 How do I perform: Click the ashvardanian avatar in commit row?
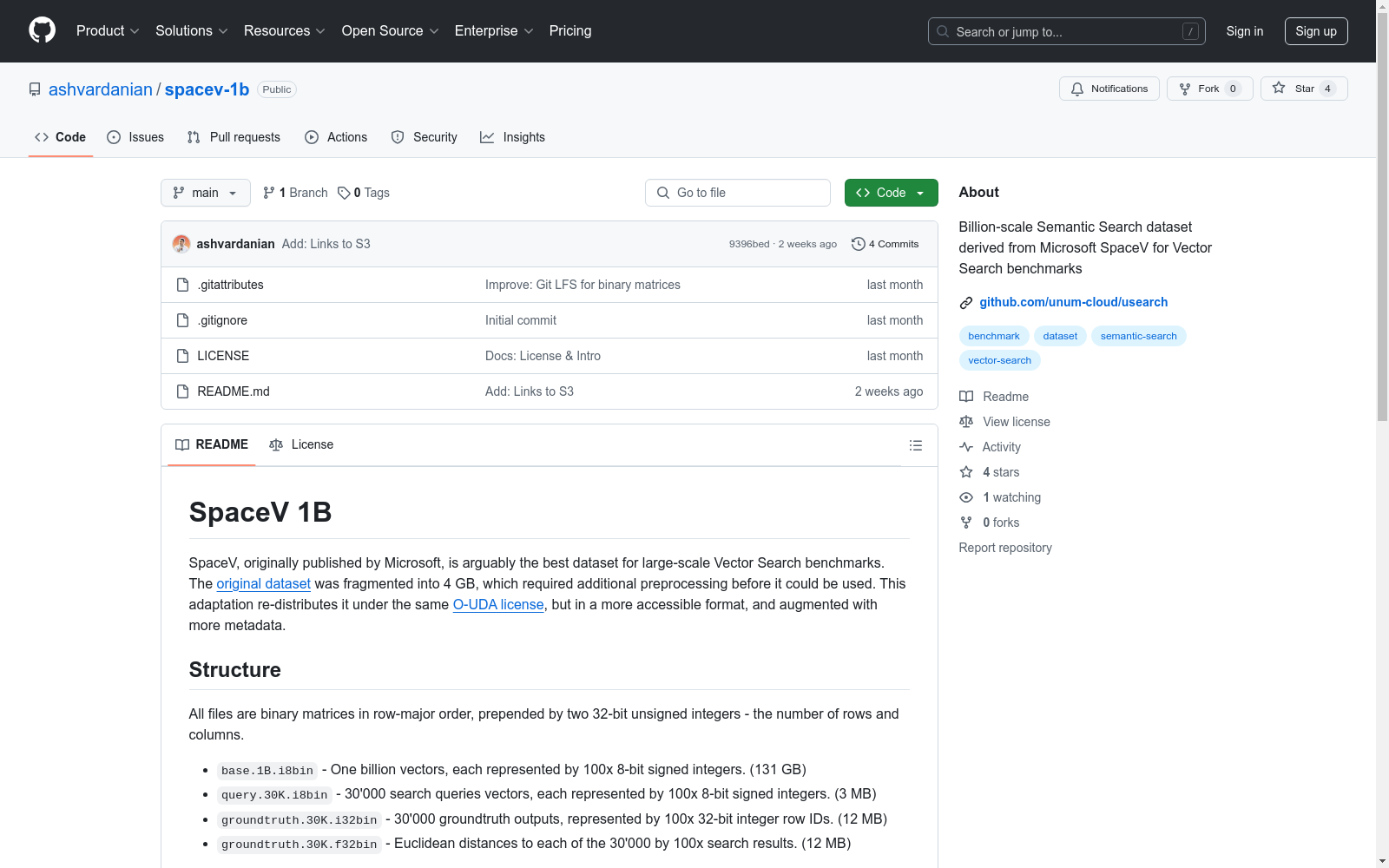181,244
